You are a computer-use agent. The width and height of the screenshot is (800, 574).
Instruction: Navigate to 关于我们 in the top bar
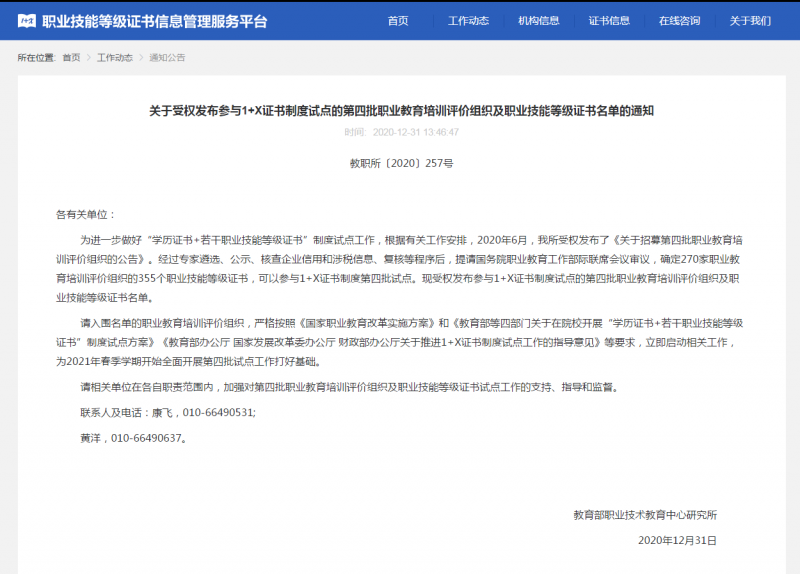click(x=750, y=20)
